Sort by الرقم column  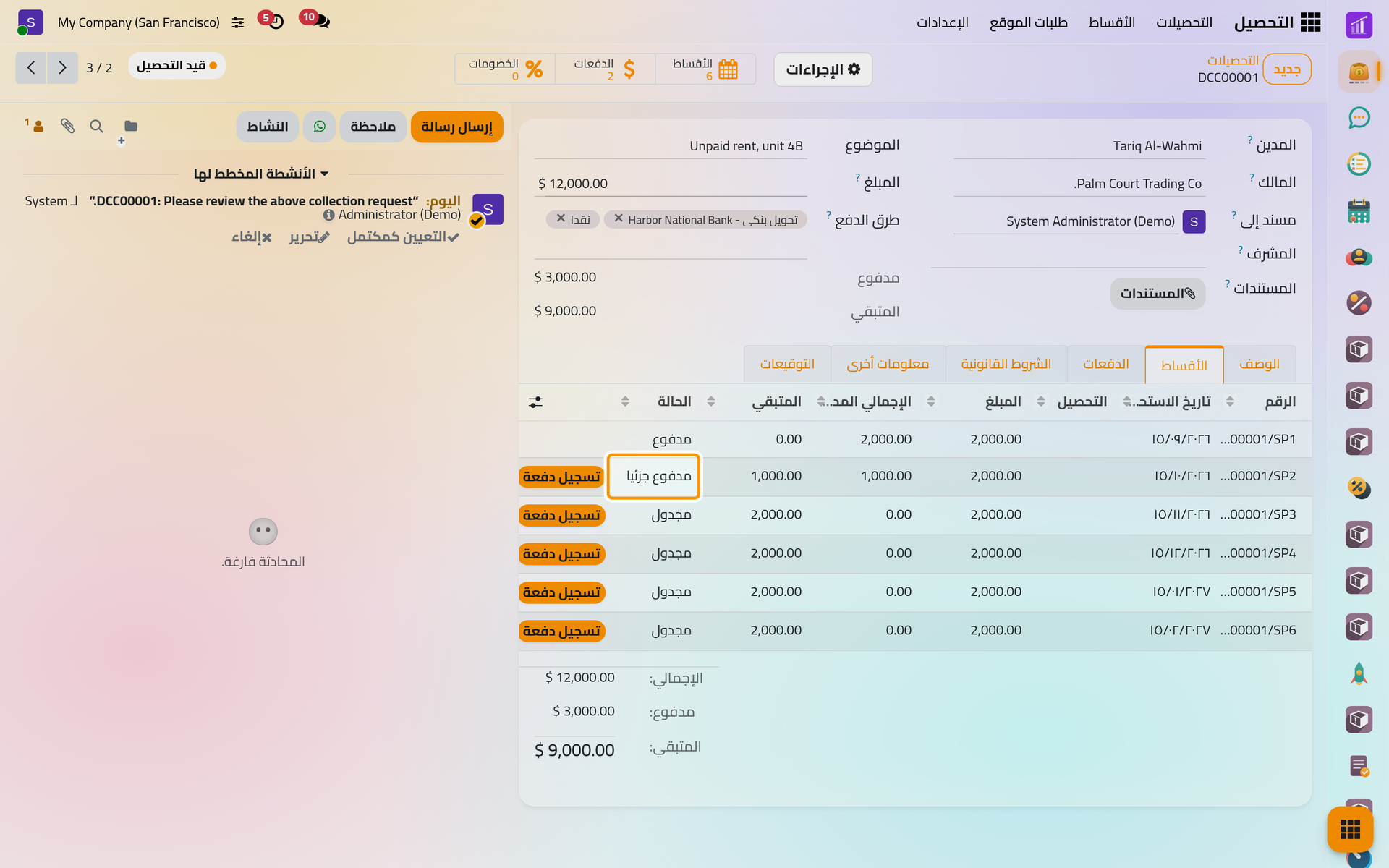1280,401
